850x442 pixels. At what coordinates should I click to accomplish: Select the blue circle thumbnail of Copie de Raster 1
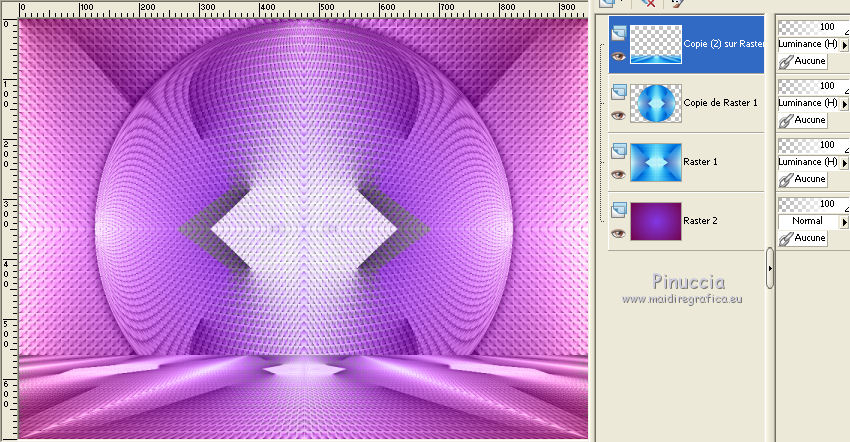(656, 103)
